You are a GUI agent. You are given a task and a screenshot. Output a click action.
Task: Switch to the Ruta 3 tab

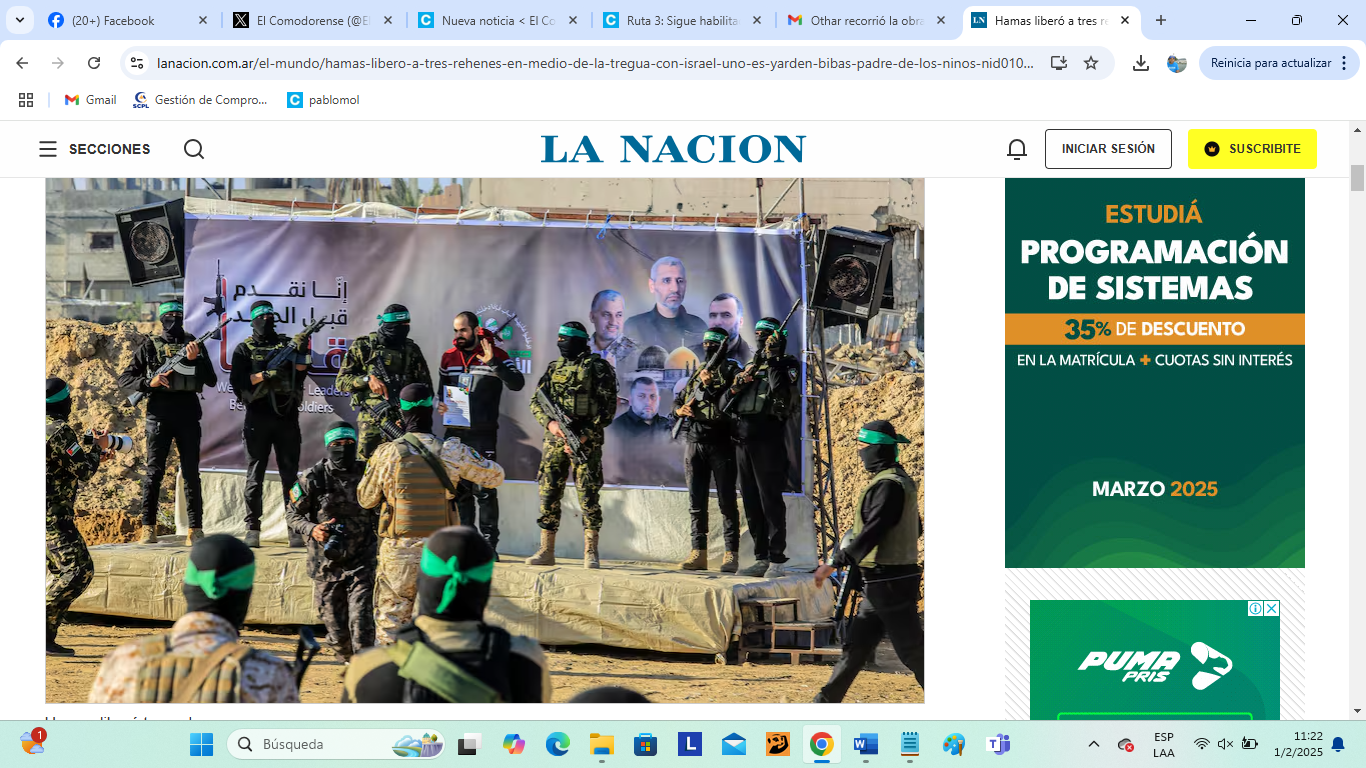(680, 20)
